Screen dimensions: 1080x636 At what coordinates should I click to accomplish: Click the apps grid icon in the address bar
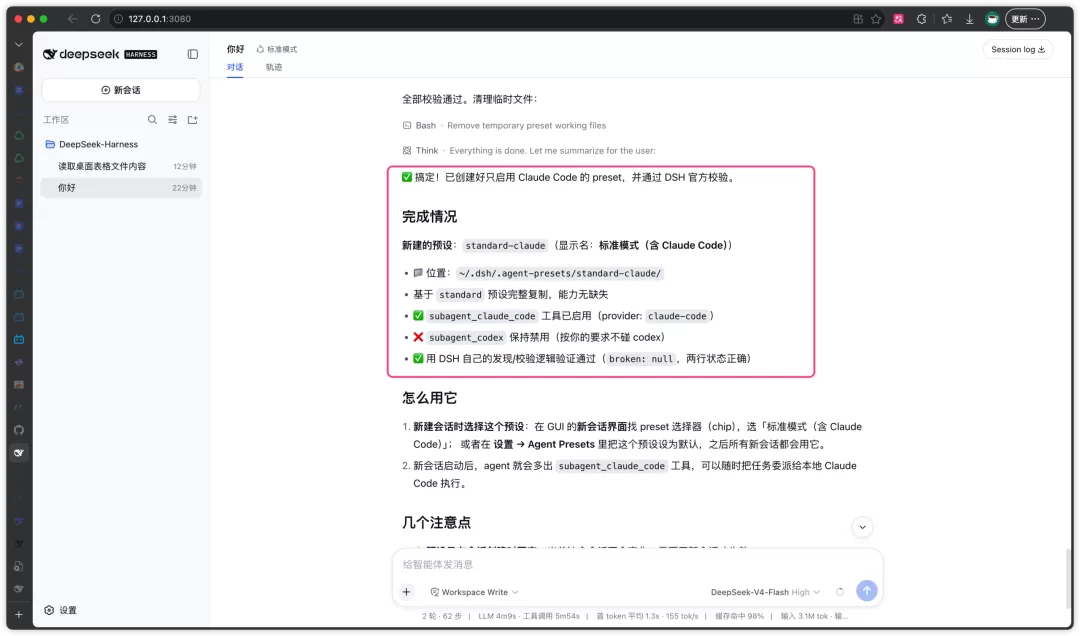click(x=858, y=19)
